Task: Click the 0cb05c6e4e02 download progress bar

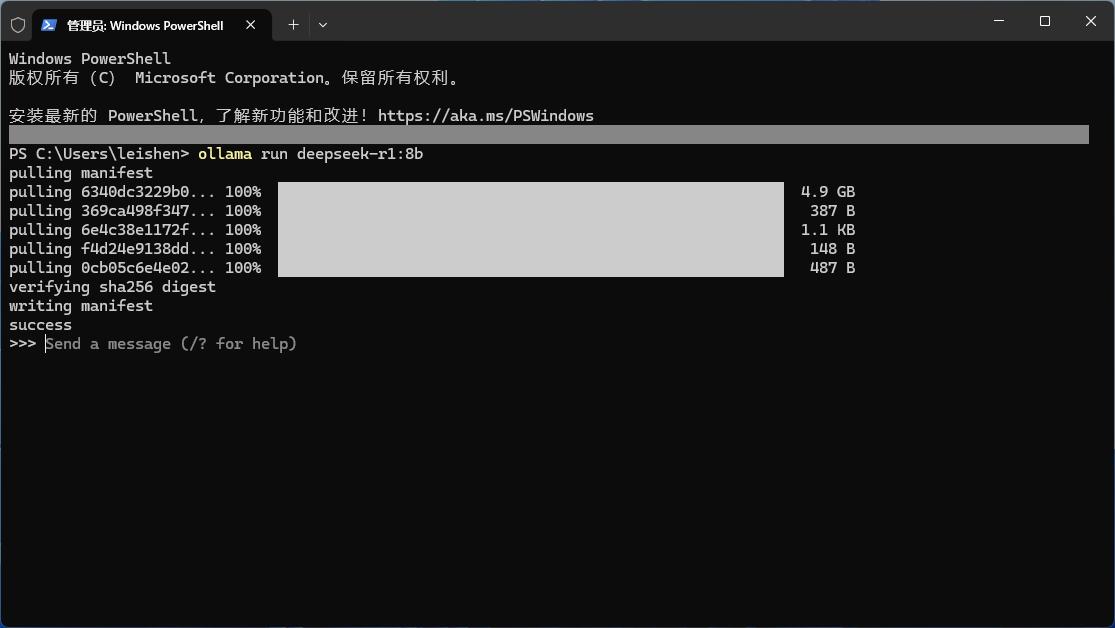Action: point(530,268)
